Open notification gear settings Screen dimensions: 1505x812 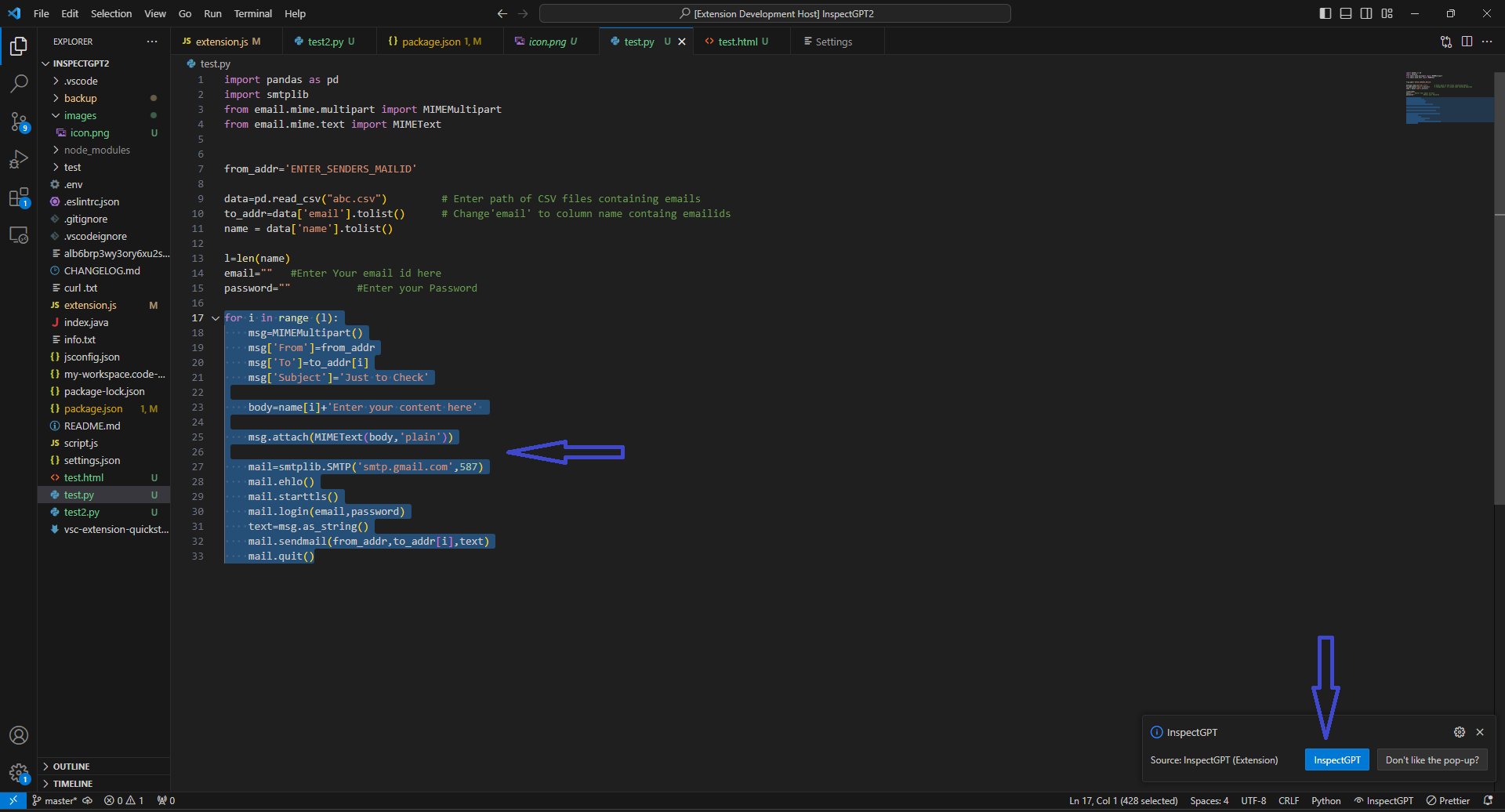coord(1460,732)
